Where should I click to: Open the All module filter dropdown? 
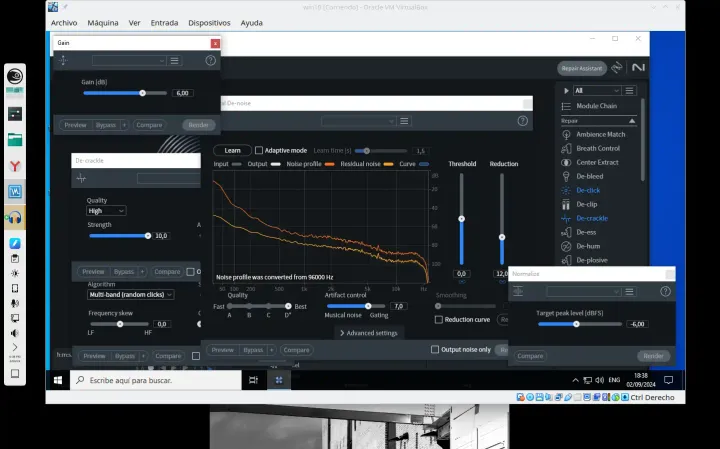[597, 91]
